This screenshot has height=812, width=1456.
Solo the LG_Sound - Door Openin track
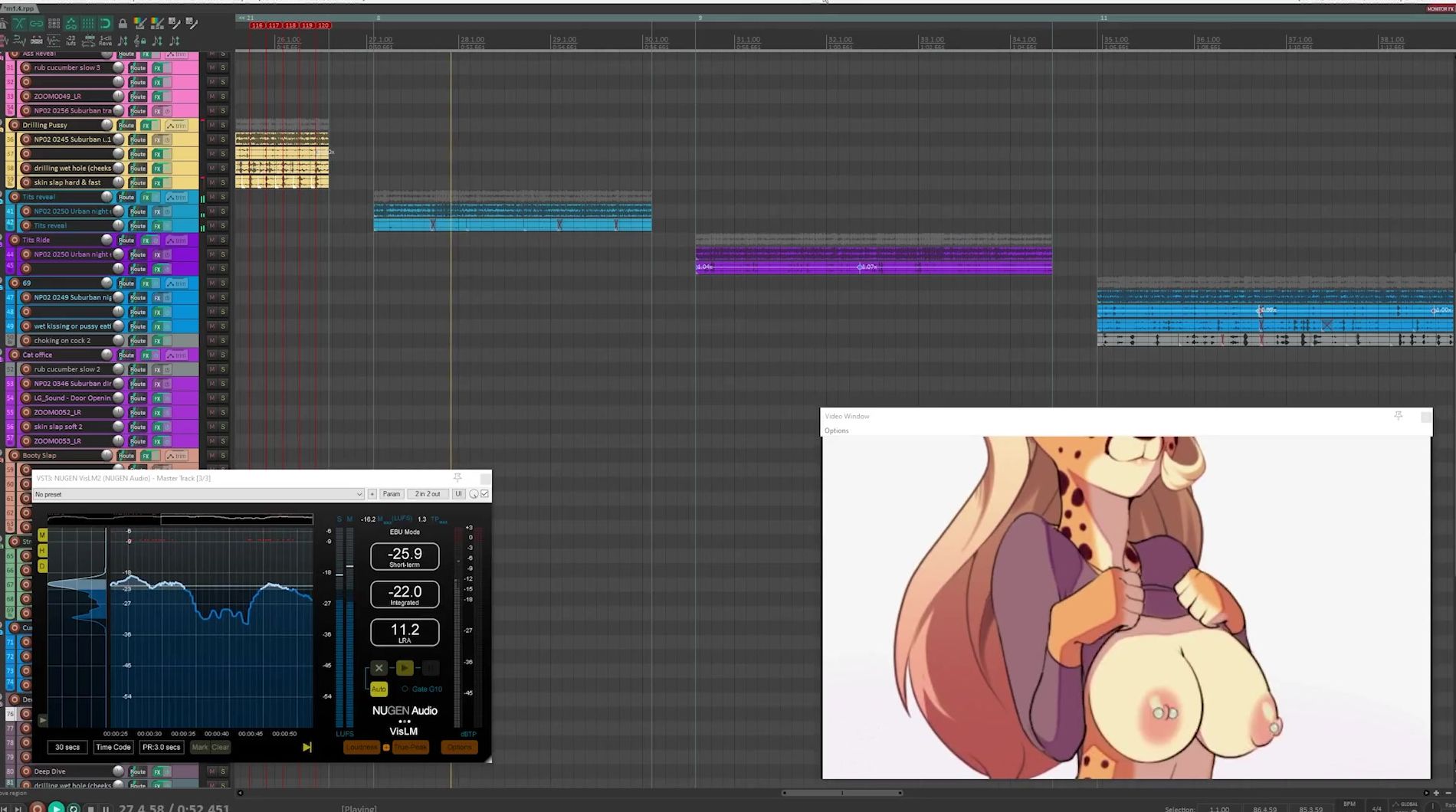[223, 398]
